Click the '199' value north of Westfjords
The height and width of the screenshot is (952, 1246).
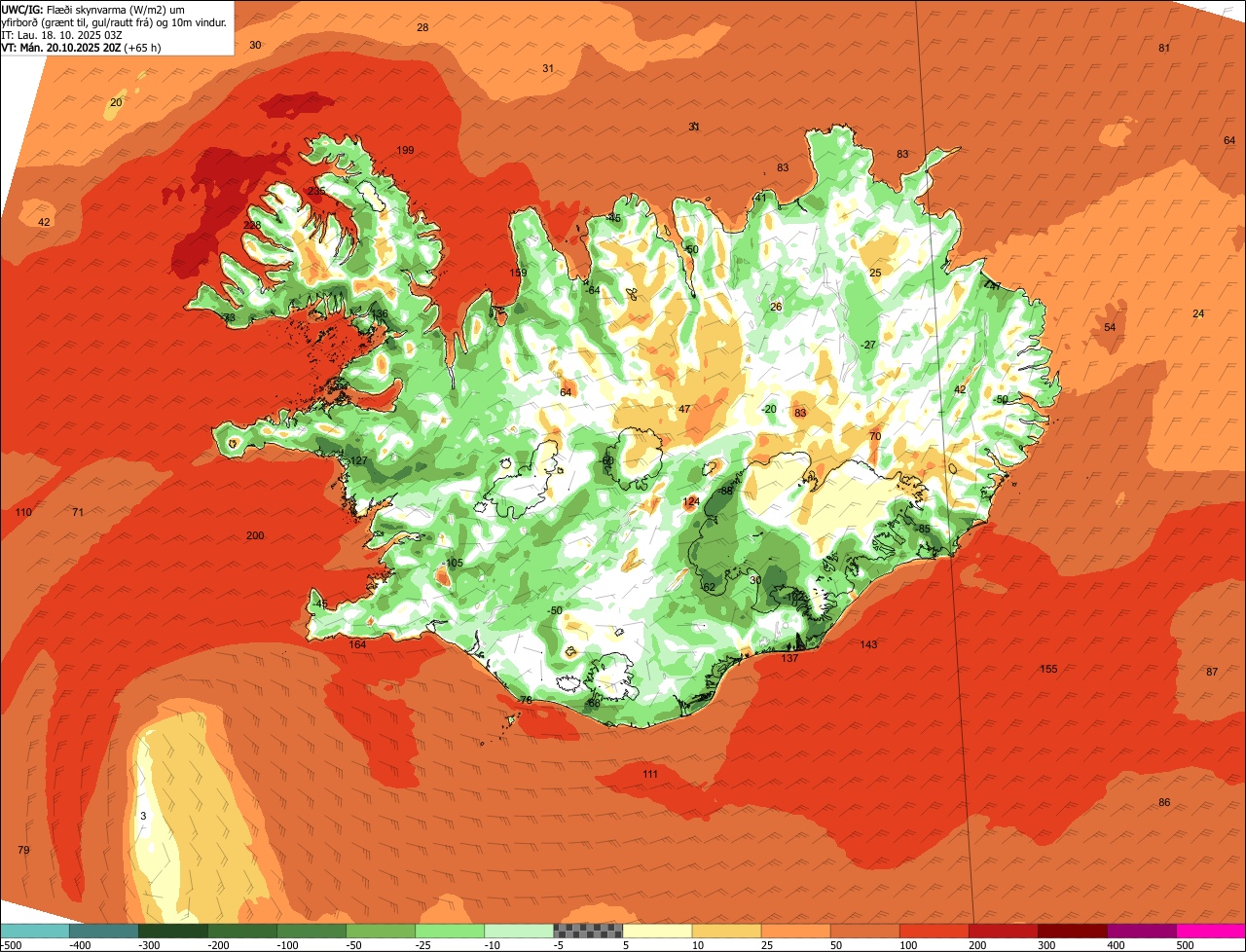coord(406,150)
